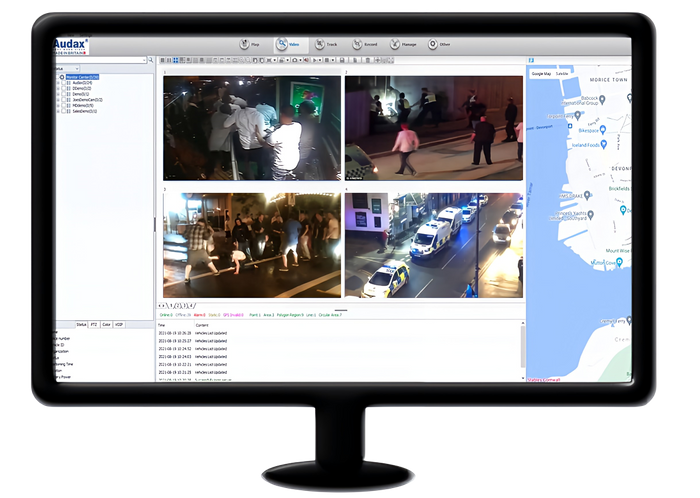
Task: Click the Torpoint Ferry map marker
Action: tap(578, 116)
